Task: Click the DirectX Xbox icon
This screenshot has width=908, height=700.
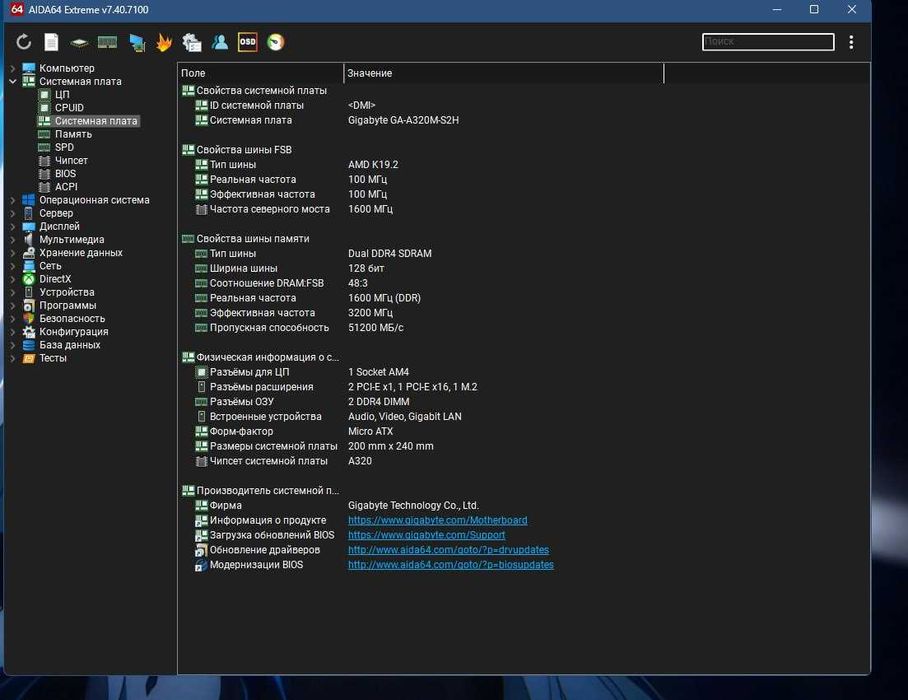Action: coord(28,279)
